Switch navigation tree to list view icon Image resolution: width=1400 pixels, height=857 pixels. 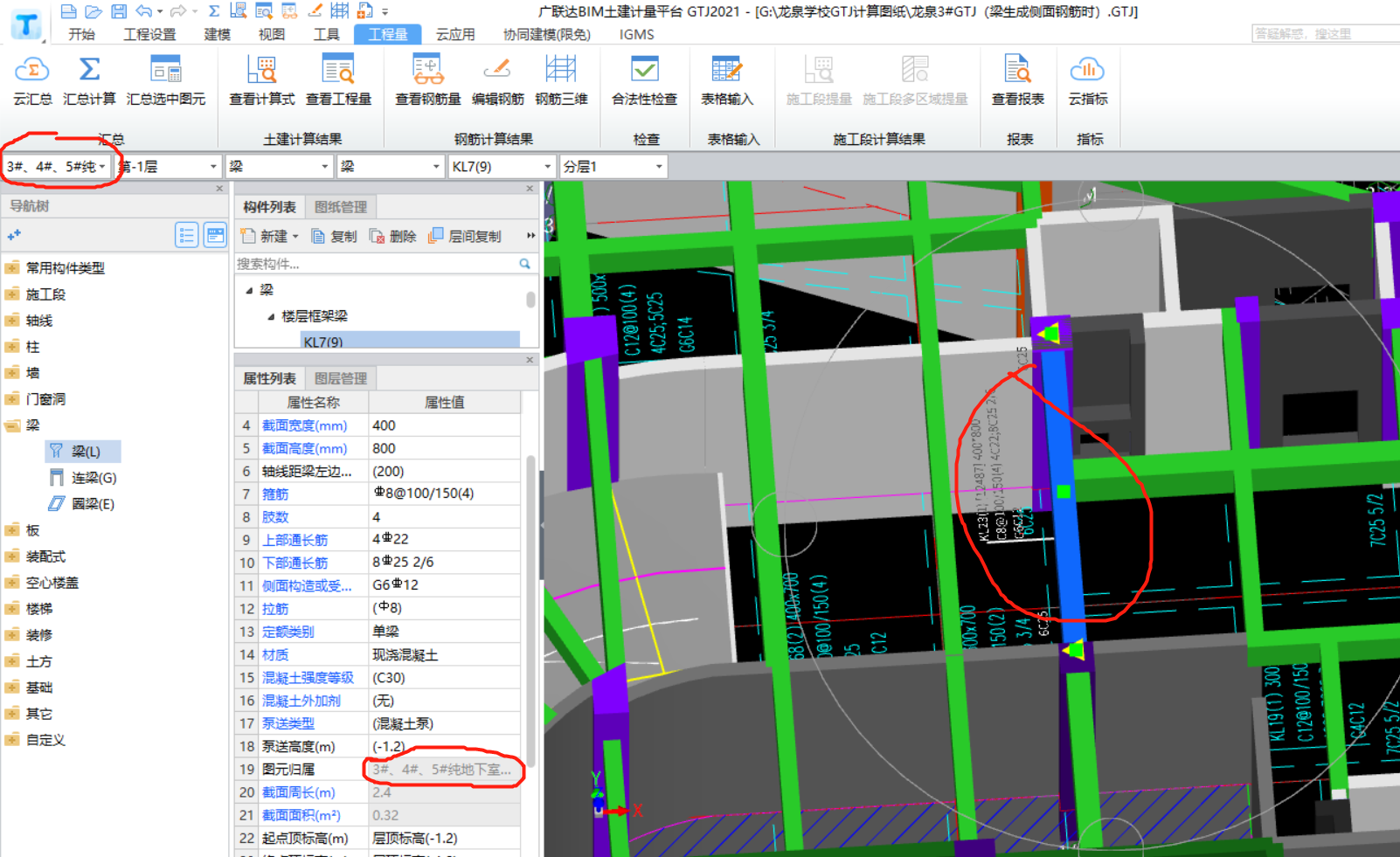tap(186, 234)
